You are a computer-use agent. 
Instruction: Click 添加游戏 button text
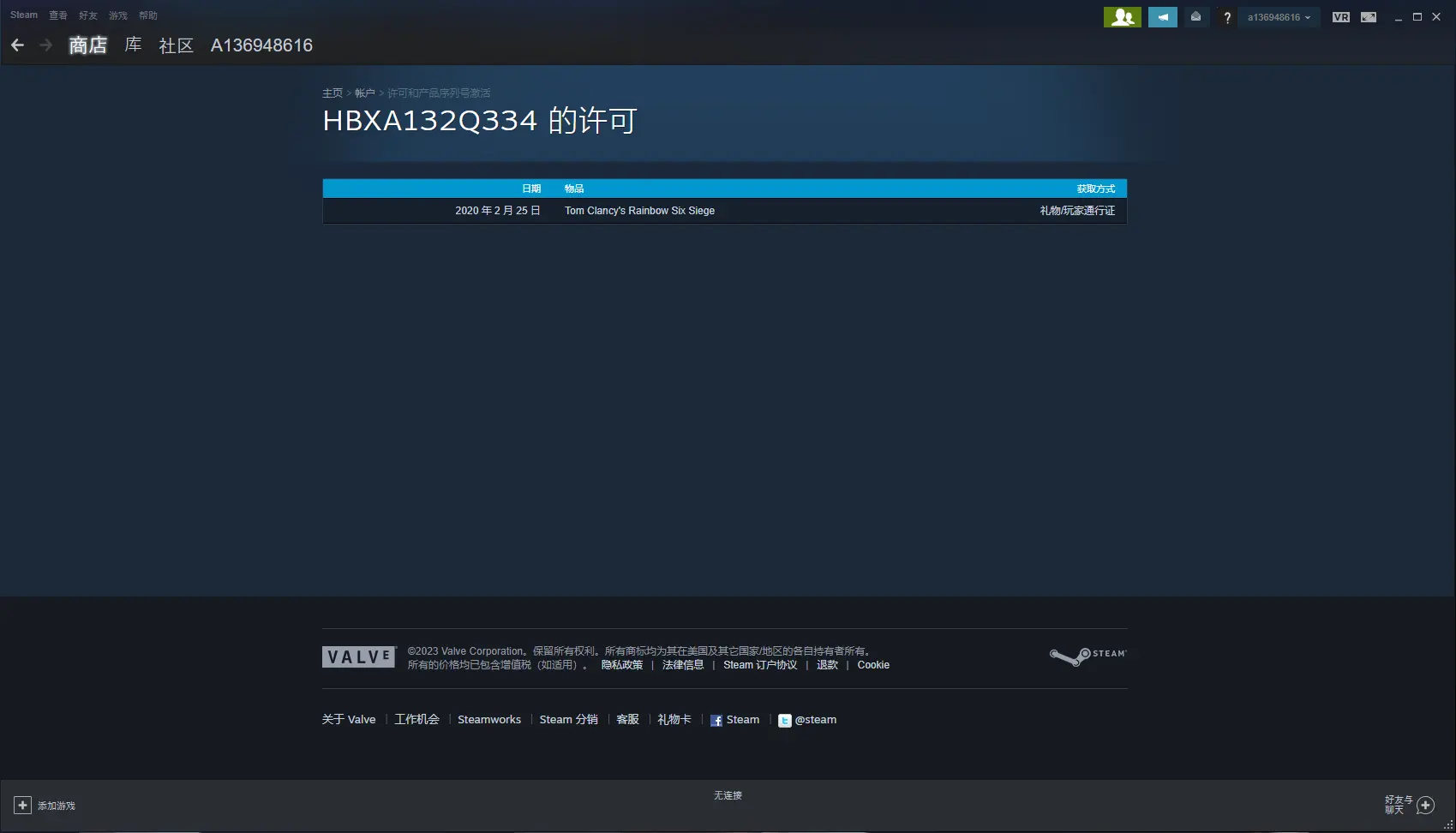pyautogui.click(x=57, y=806)
